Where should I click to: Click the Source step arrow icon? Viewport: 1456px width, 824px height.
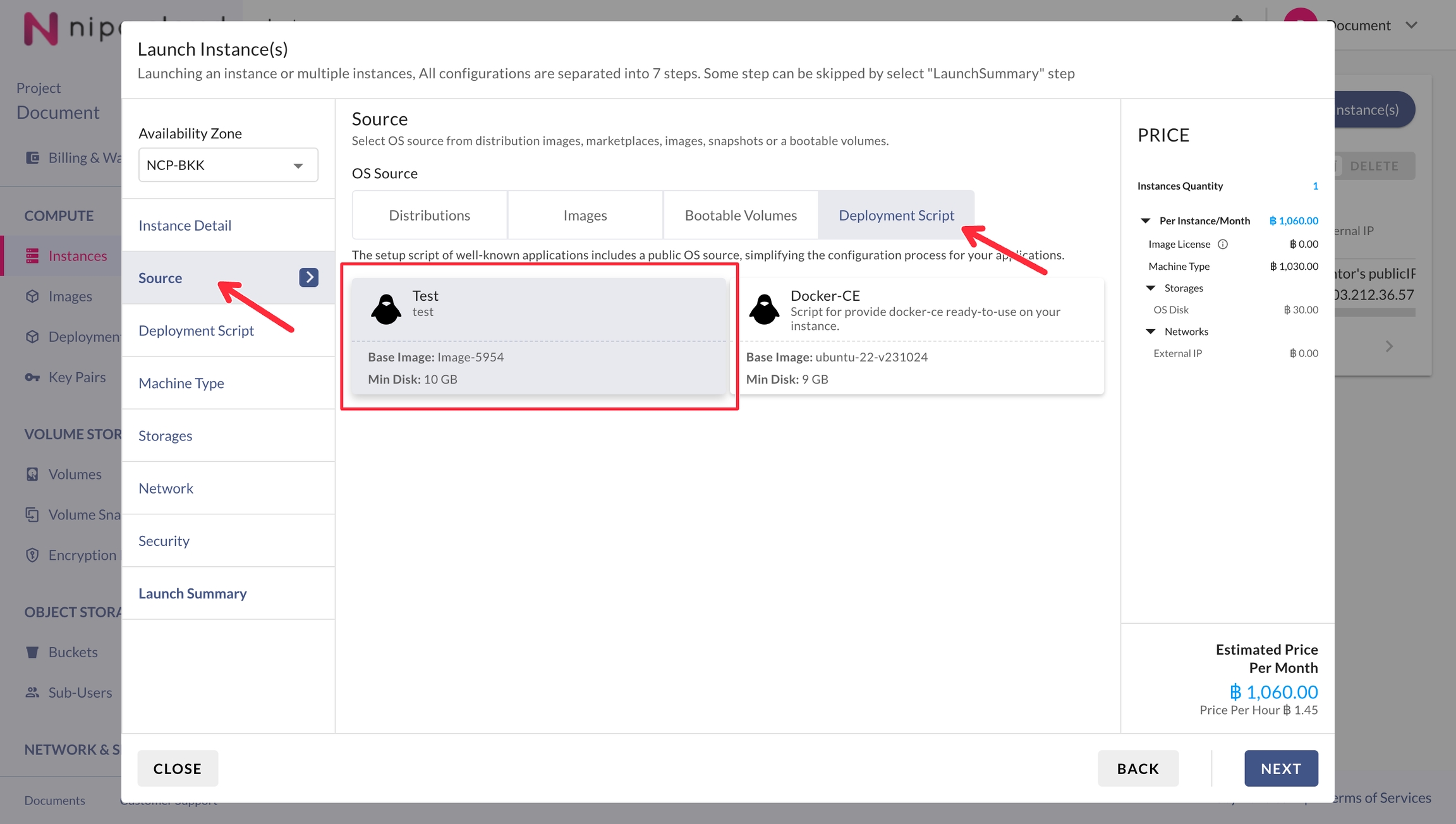coord(308,277)
